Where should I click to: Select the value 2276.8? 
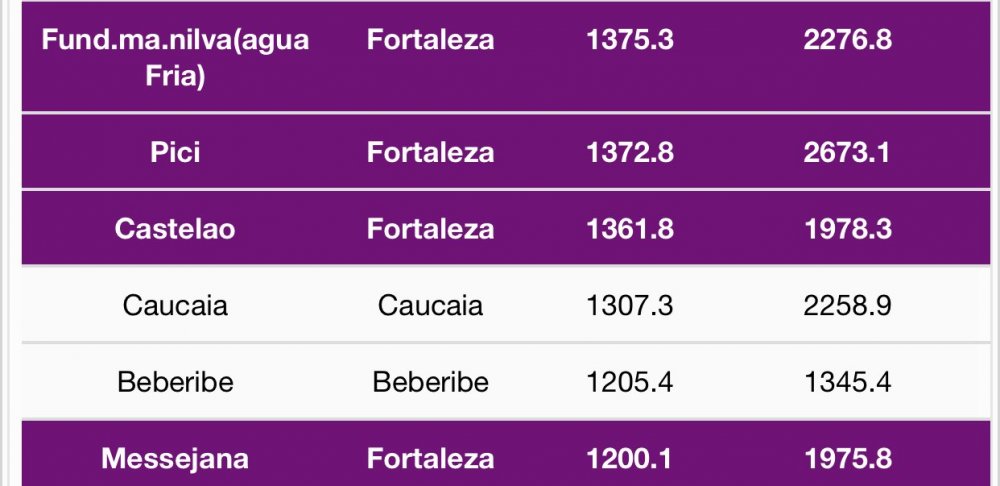click(x=847, y=41)
